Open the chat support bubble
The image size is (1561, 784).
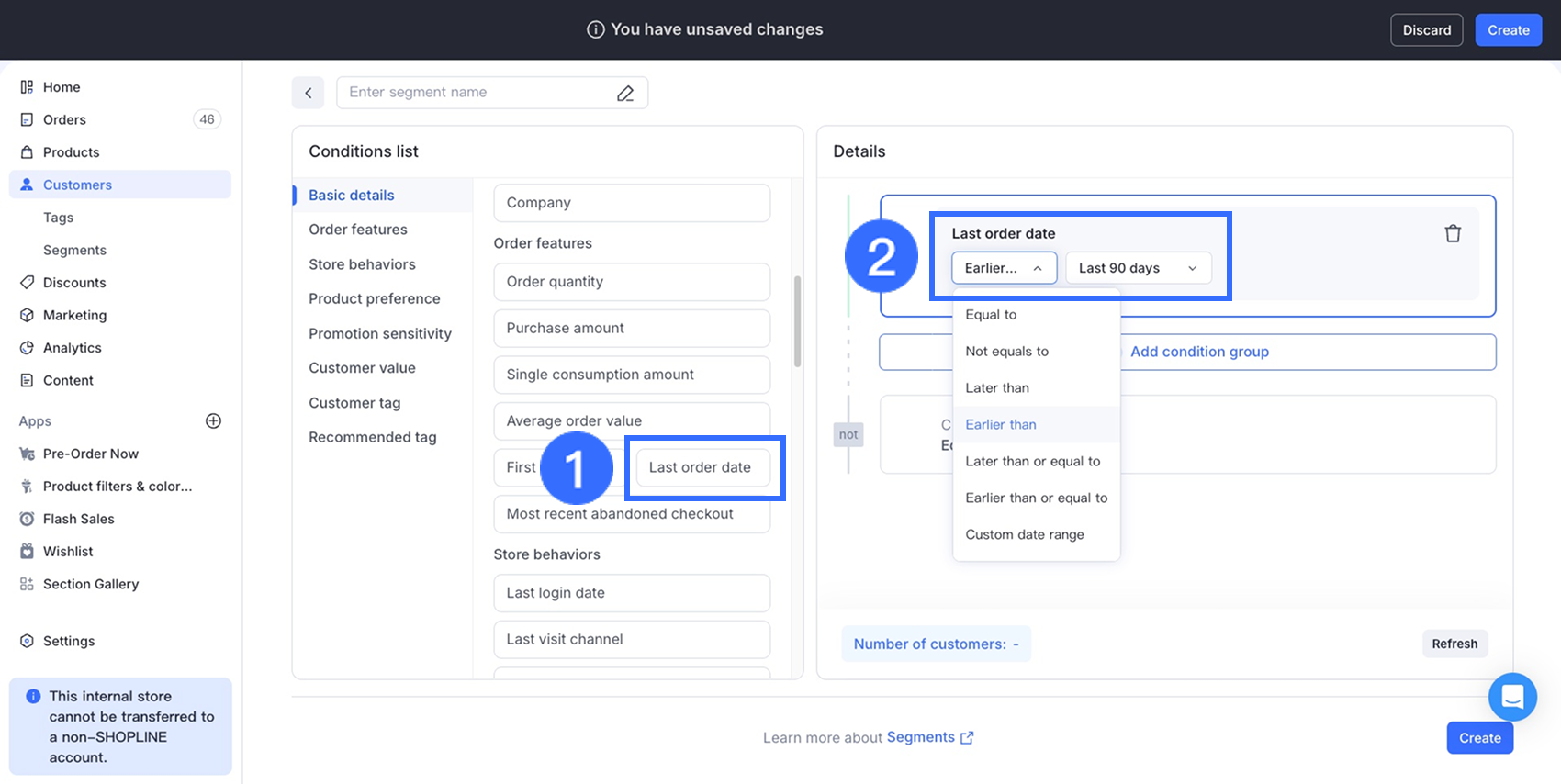[1511, 697]
